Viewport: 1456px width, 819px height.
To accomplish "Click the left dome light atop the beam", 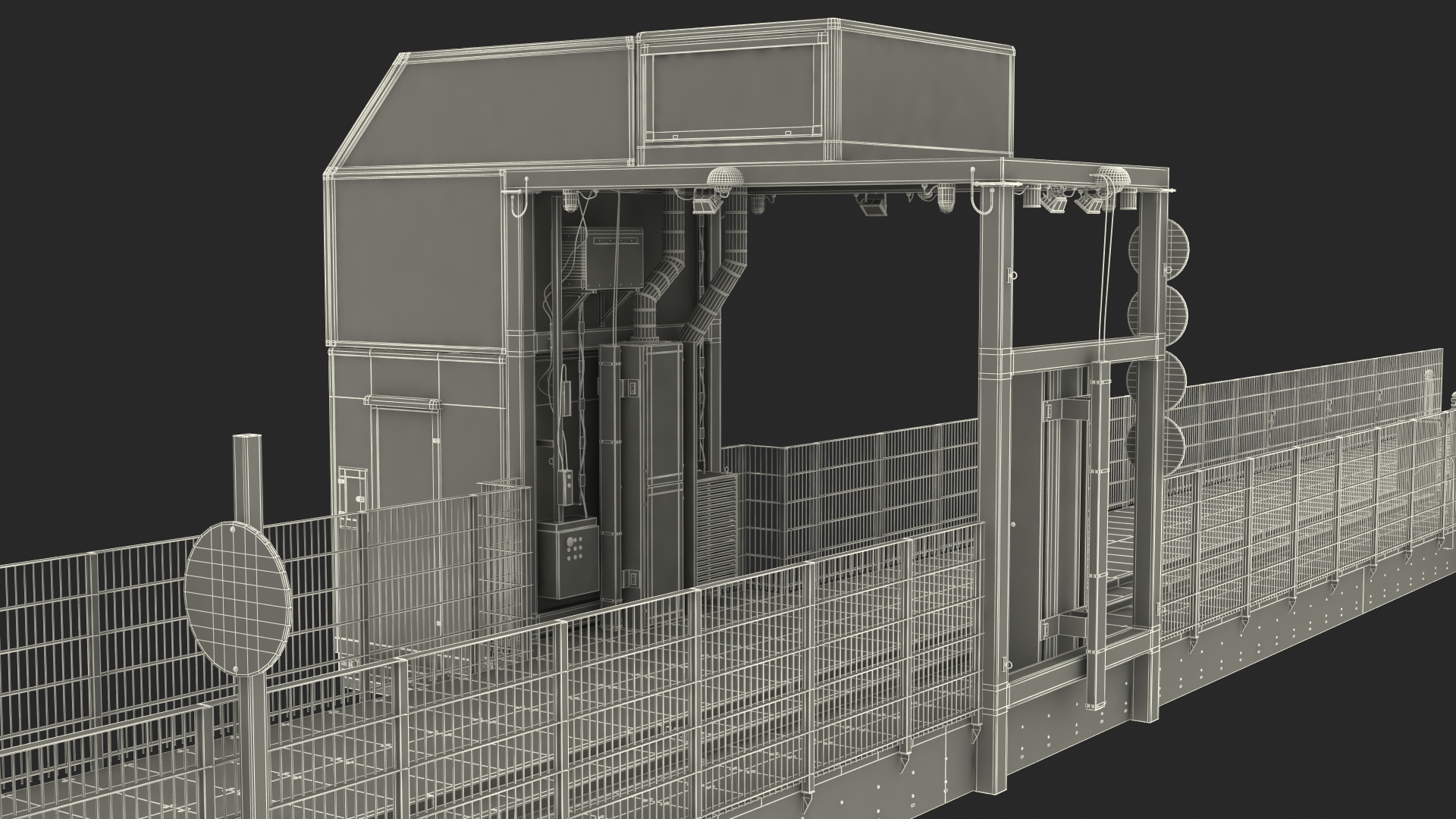I will pos(727,177).
